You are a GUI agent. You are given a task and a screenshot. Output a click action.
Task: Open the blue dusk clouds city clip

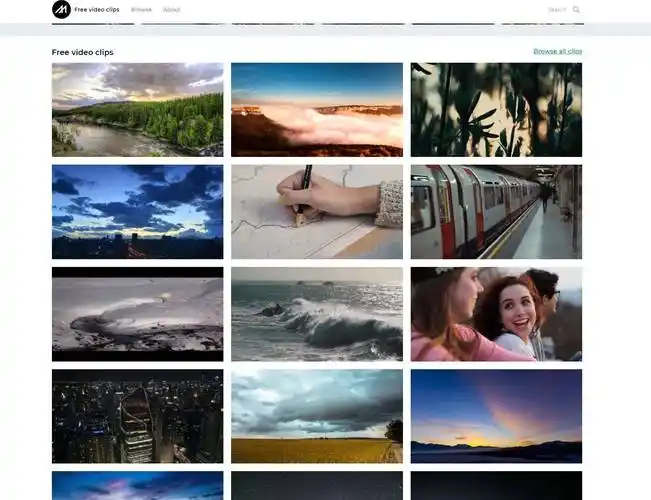(137, 212)
